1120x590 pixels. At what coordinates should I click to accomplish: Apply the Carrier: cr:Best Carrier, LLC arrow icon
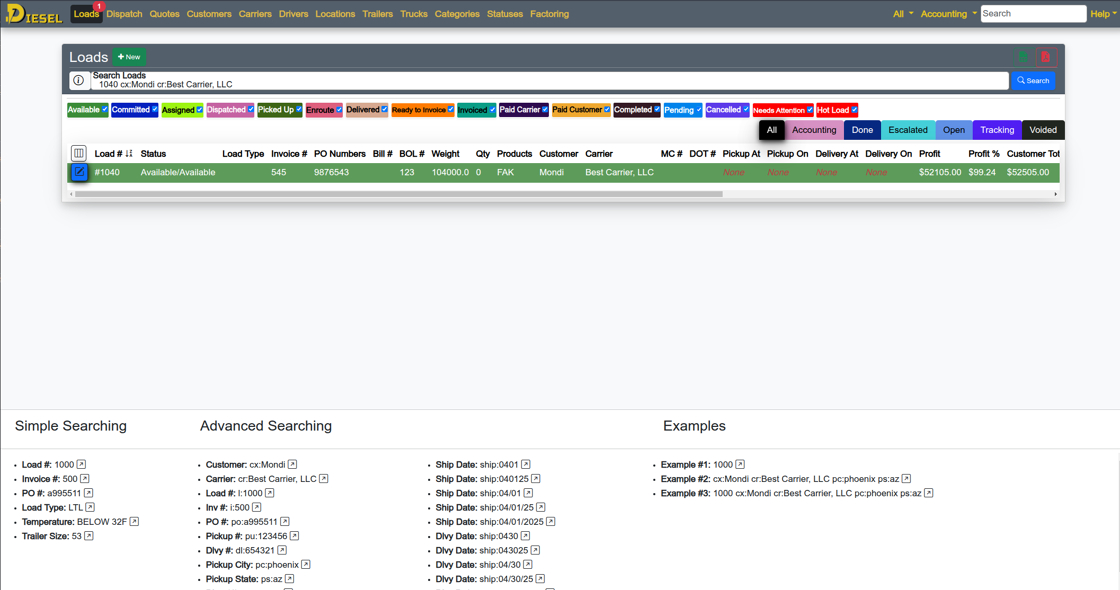coord(324,479)
